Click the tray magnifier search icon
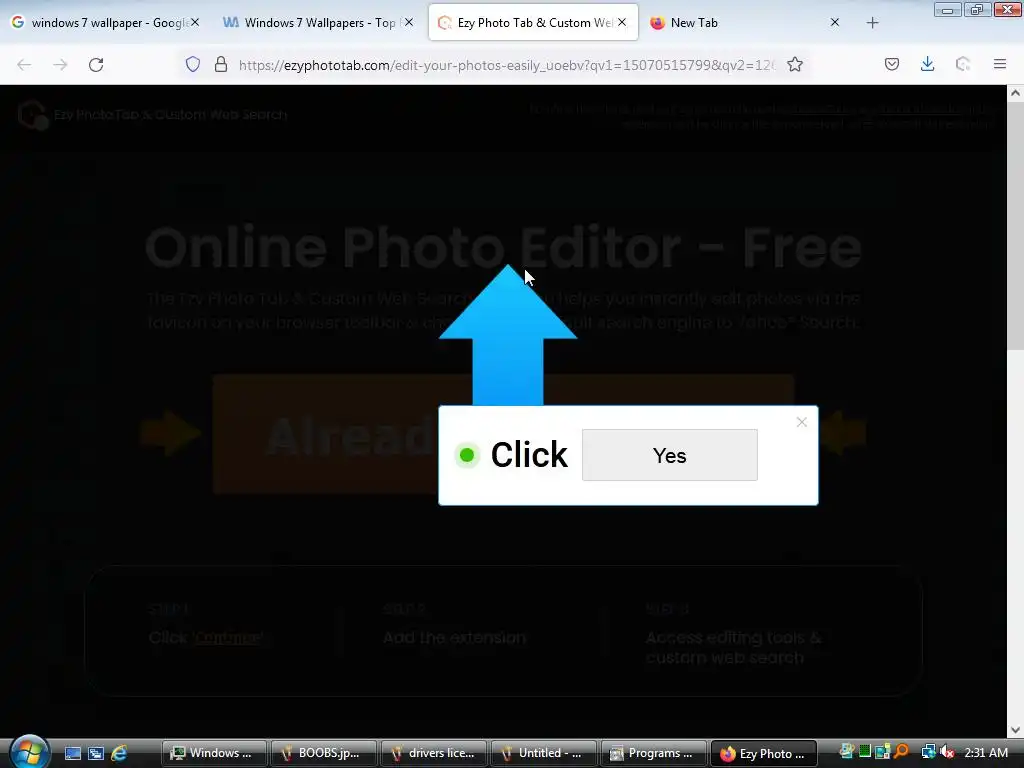Viewport: 1024px width, 768px height. [x=902, y=752]
